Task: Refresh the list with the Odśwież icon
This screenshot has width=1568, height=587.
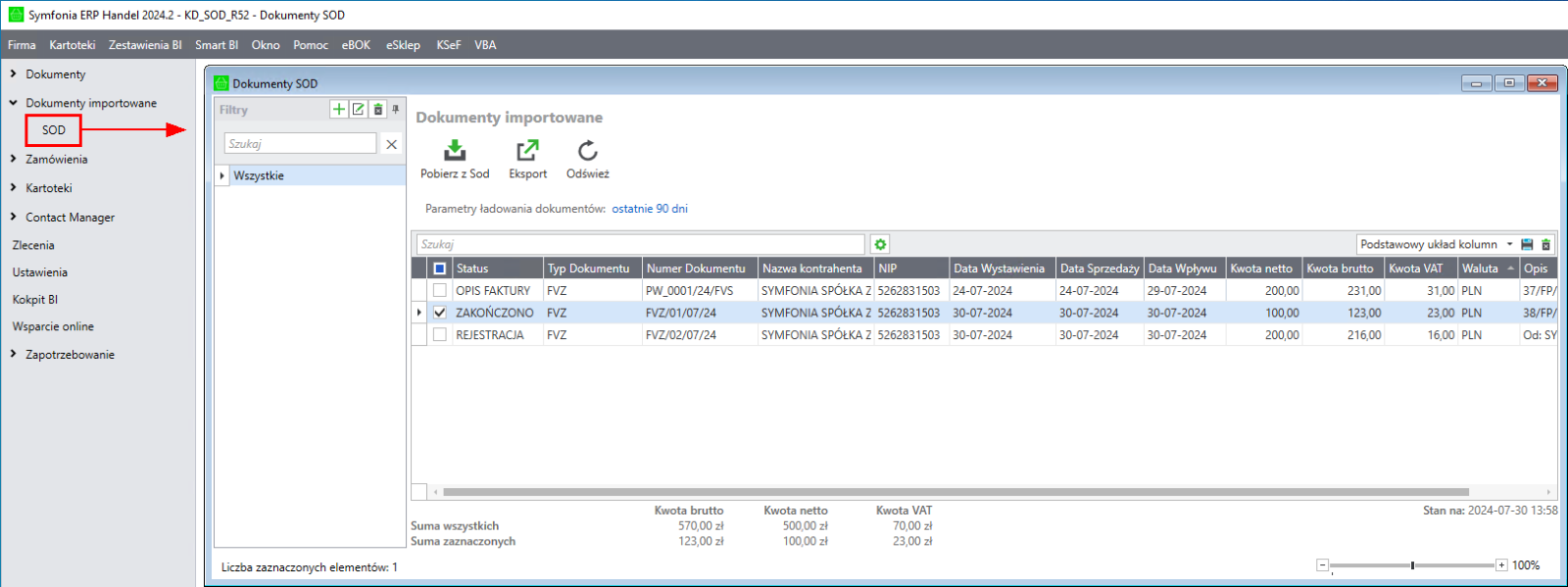Action: tap(587, 150)
